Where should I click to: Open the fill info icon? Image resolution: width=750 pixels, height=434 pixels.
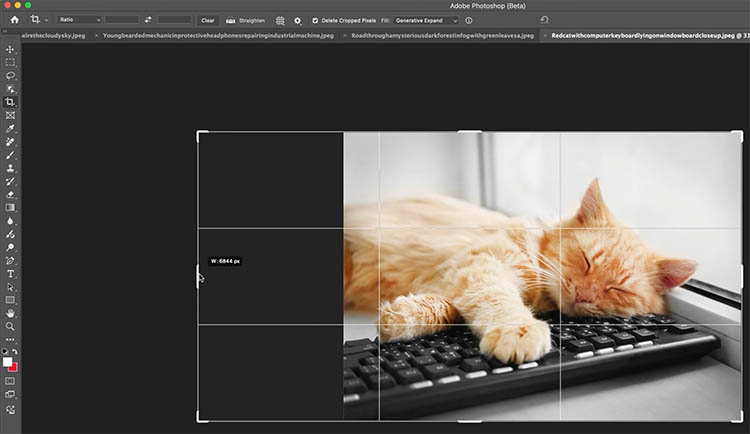tap(469, 21)
